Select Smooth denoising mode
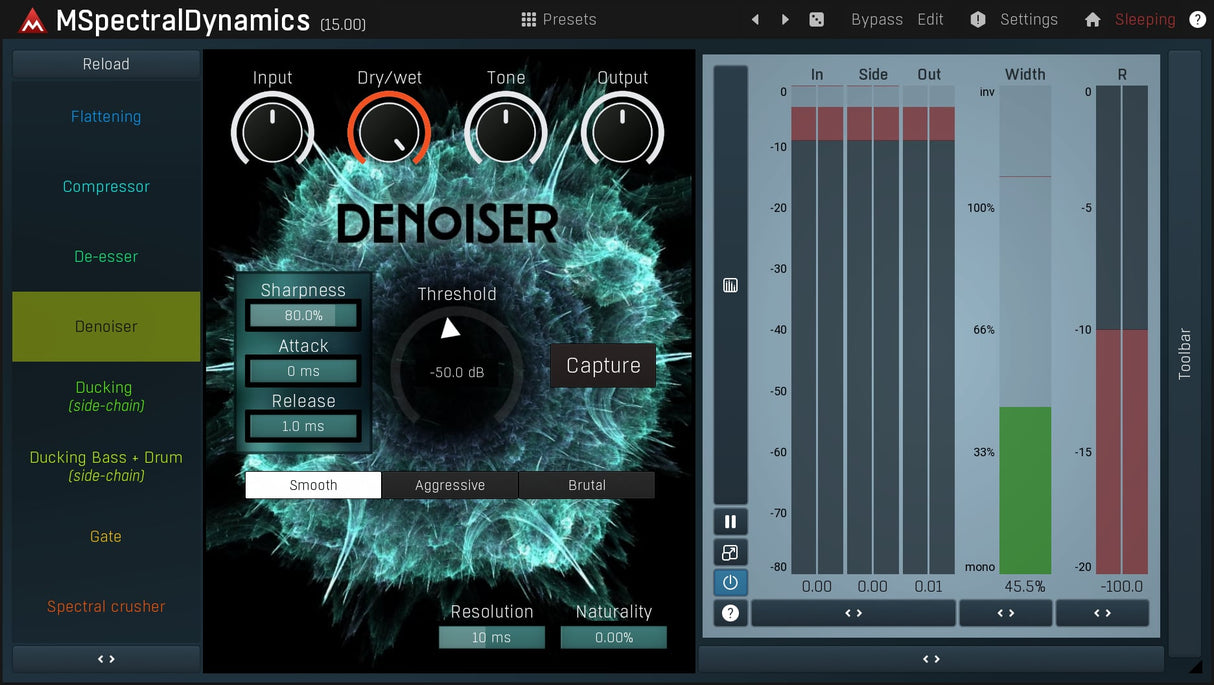The height and width of the screenshot is (685, 1214). pos(313,485)
